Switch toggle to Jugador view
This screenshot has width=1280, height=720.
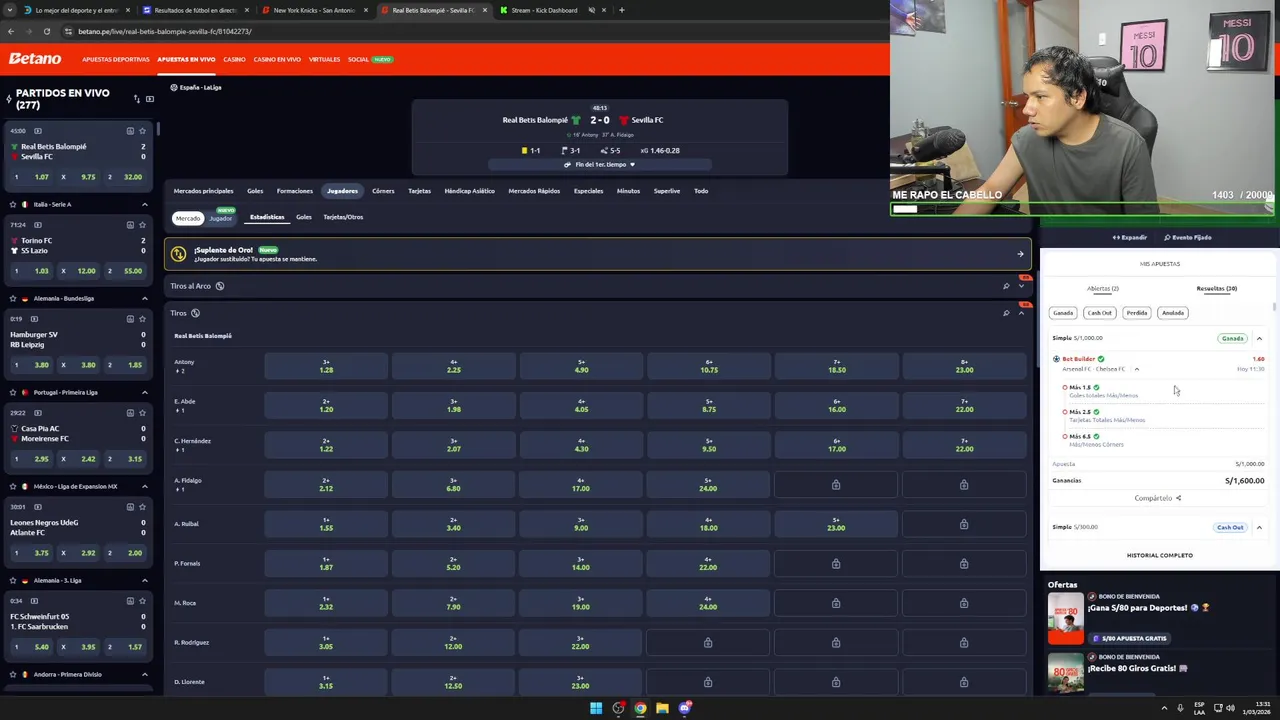220,218
